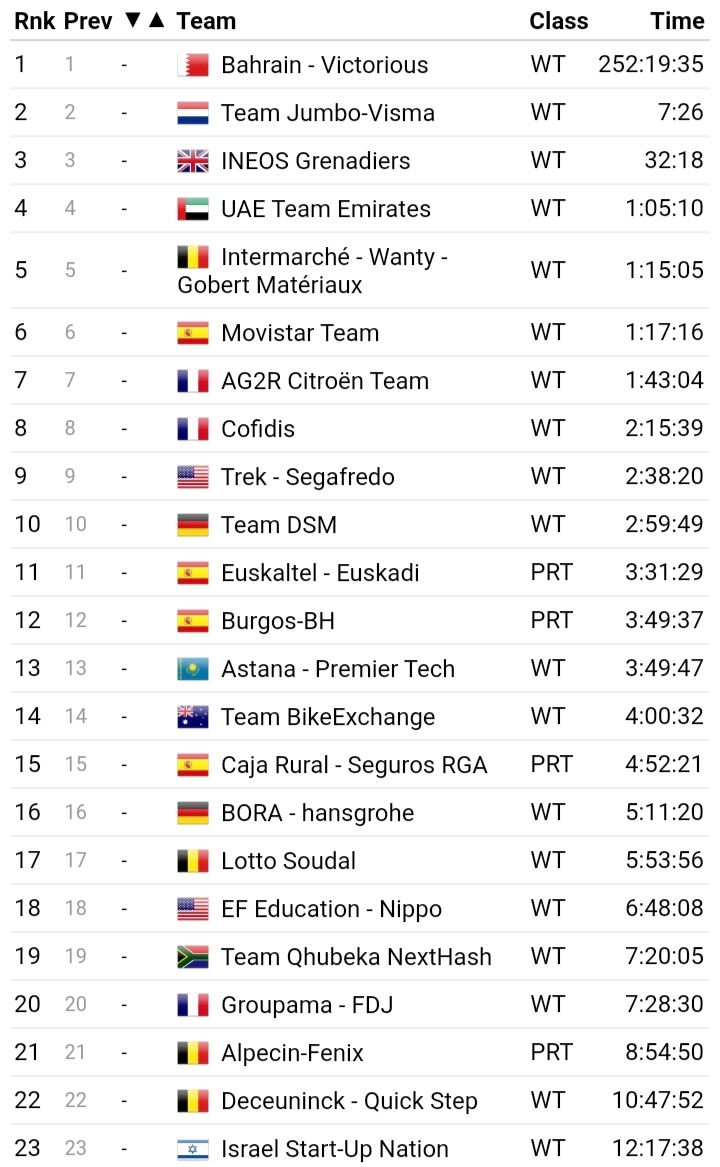
Task: Click the UAE flag beside UAE Team Emirates
Action: point(193,209)
